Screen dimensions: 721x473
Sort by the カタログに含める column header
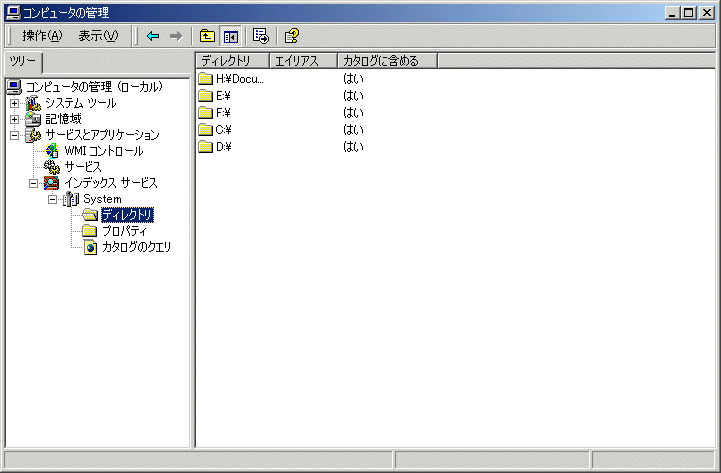pos(388,61)
